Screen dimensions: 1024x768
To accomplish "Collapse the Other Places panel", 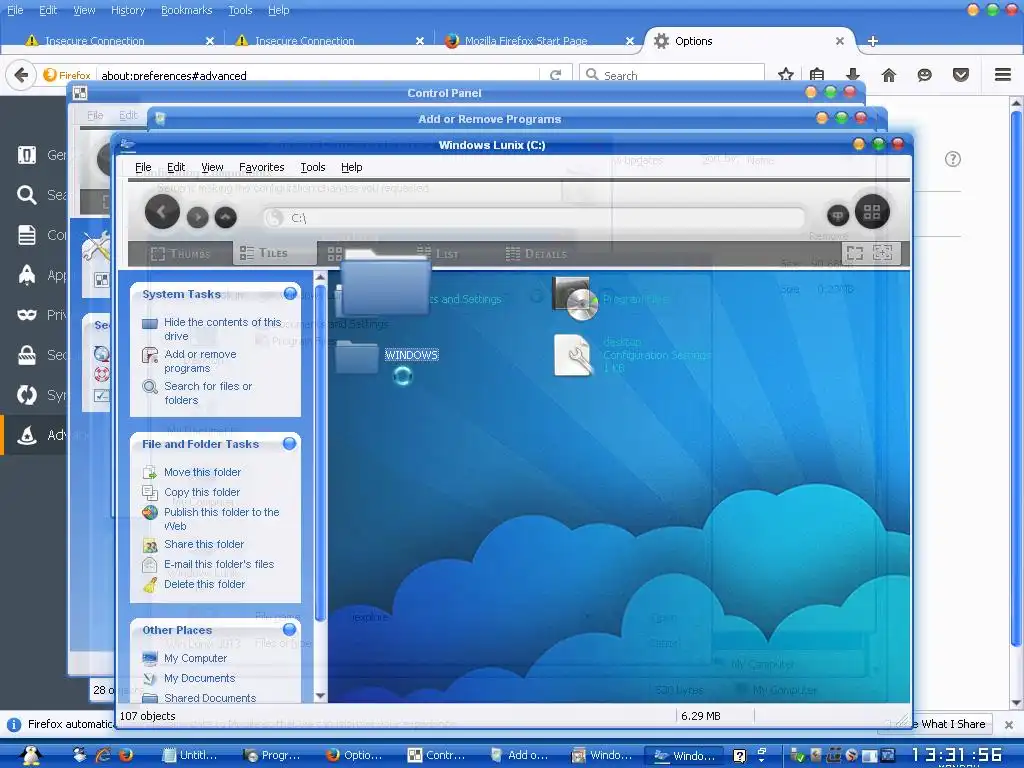I will click(x=289, y=630).
